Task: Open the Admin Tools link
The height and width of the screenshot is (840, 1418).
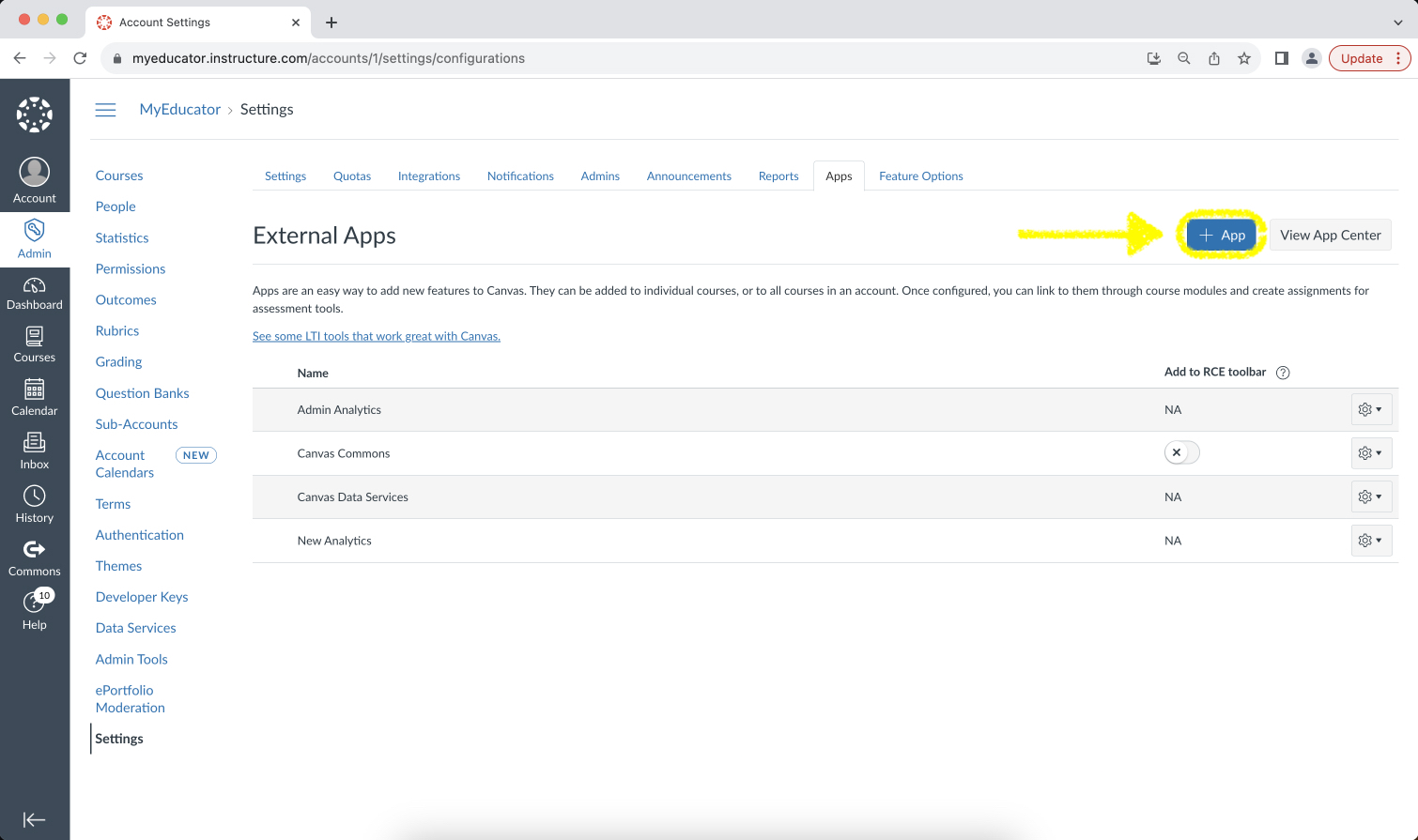Action: point(131,659)
